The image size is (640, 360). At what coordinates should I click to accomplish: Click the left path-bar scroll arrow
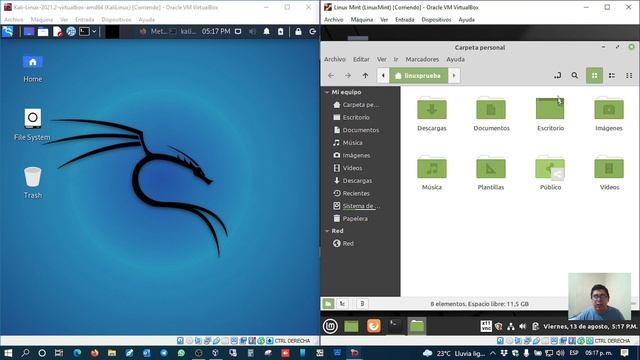383,76
